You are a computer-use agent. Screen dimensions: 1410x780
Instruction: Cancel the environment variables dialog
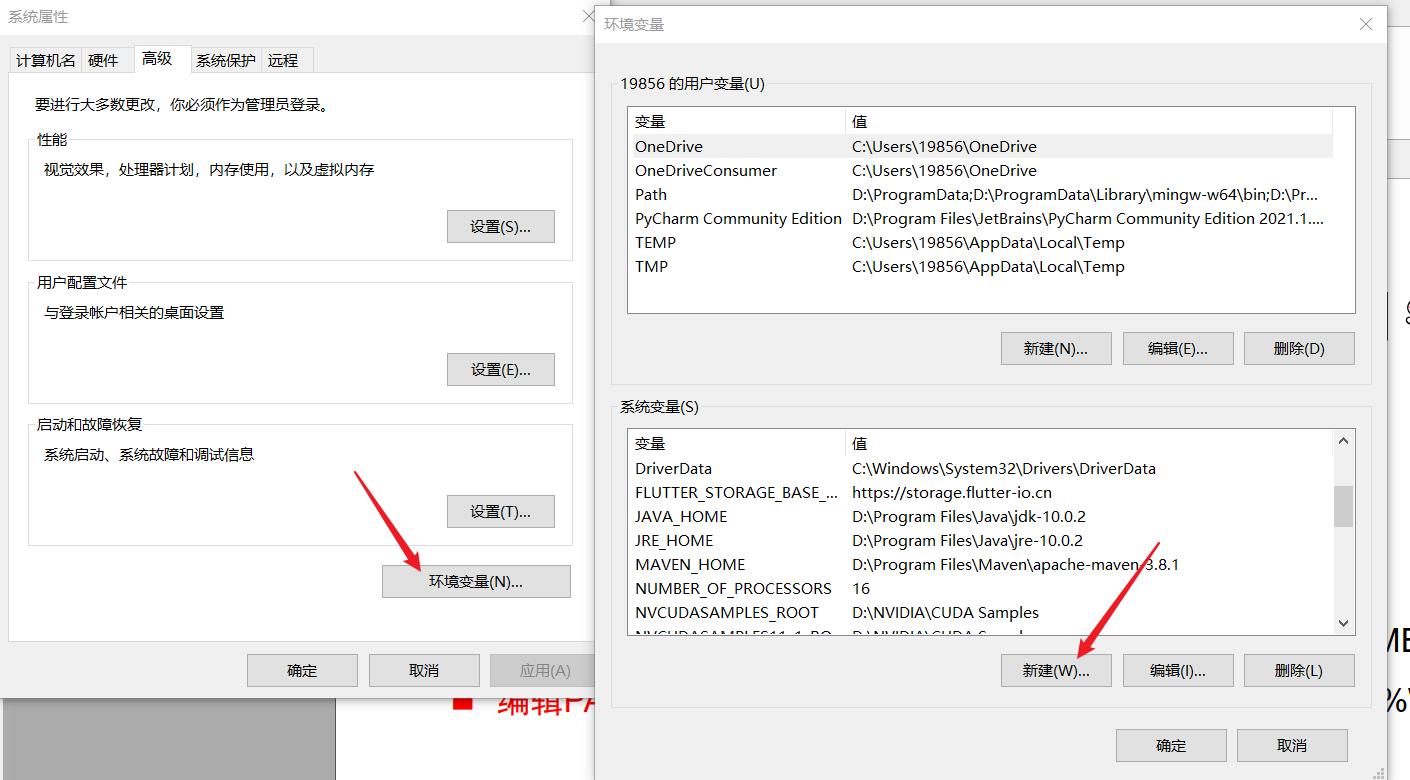pyautogui.click(x=1293, y=745)
